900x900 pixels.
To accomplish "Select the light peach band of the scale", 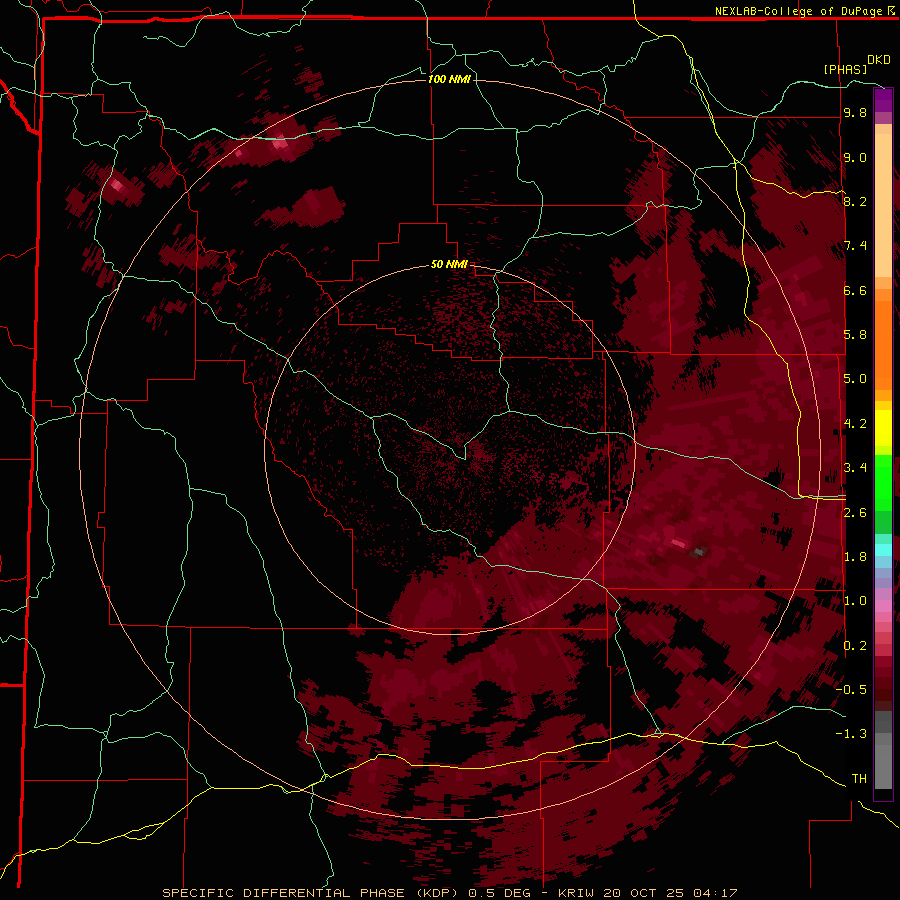I will point(883,206).
